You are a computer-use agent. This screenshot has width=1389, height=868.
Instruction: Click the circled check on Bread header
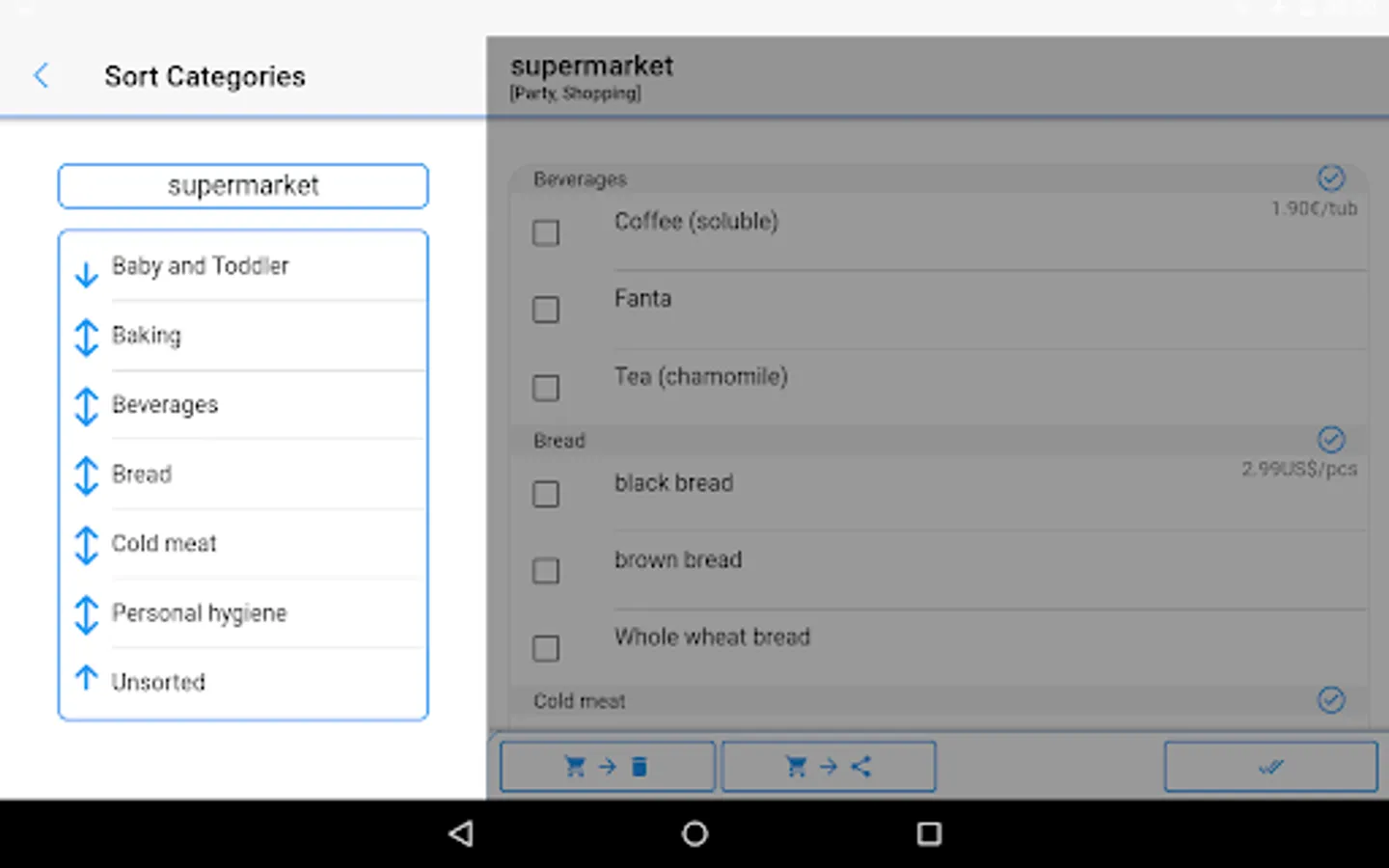pos(1331,440)
